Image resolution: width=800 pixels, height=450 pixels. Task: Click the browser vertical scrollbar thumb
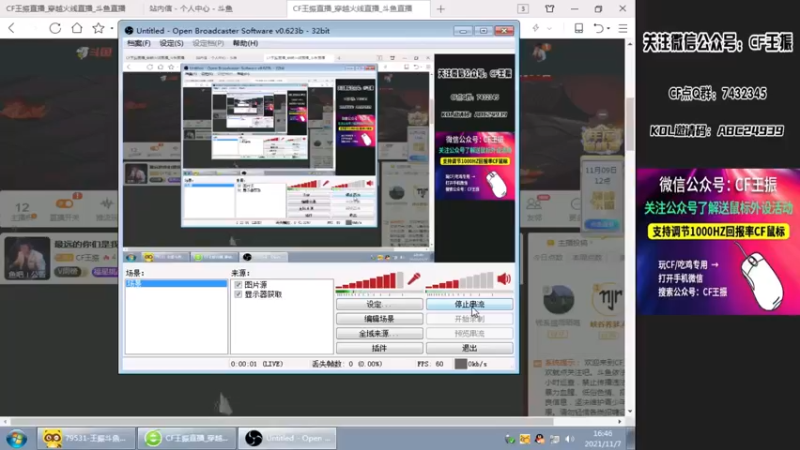click(631, 122)
